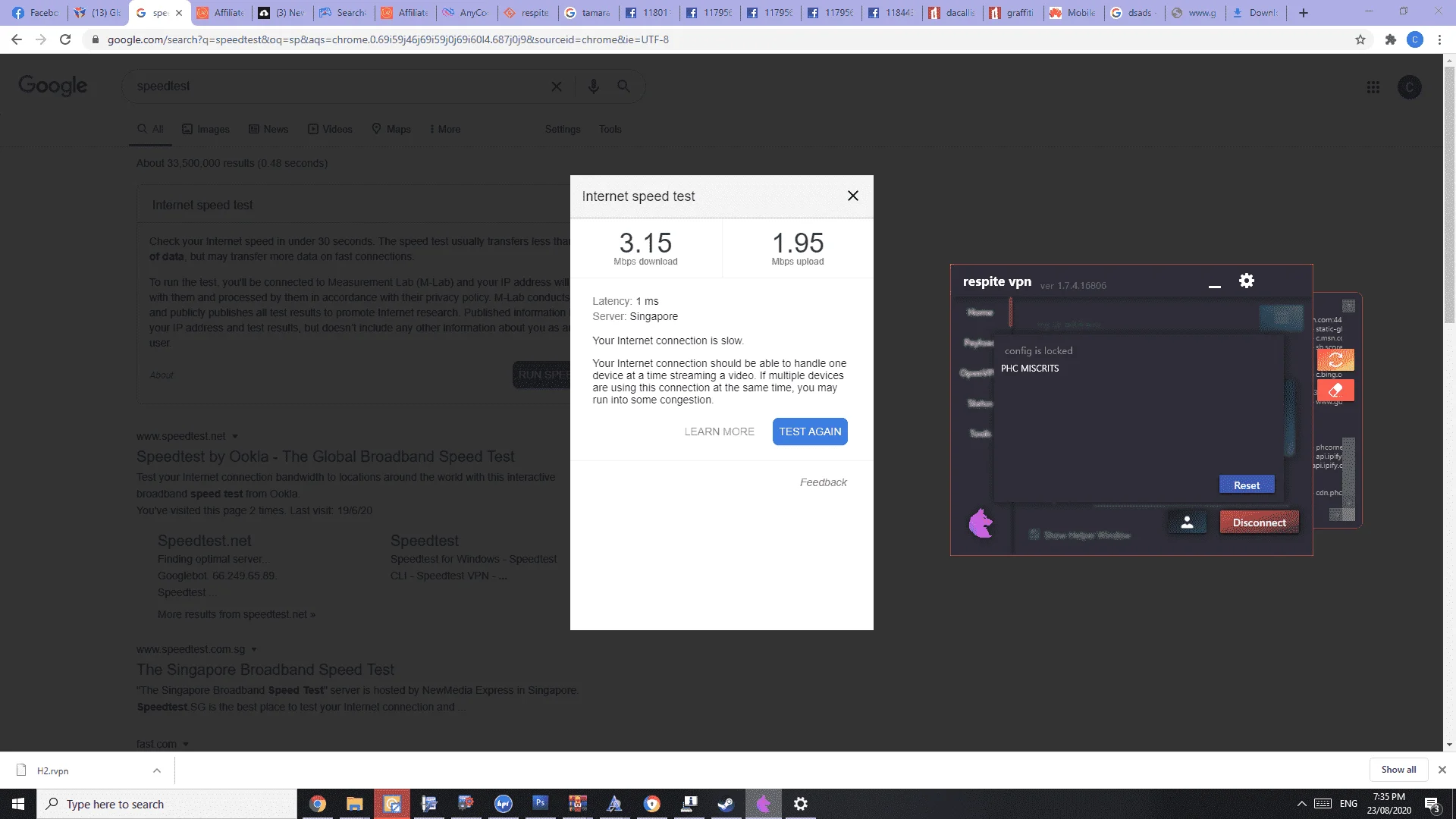
Task: Open The Singapore Broadband Speed Test result
Action: pyautogui.click(x=265, y=670)
